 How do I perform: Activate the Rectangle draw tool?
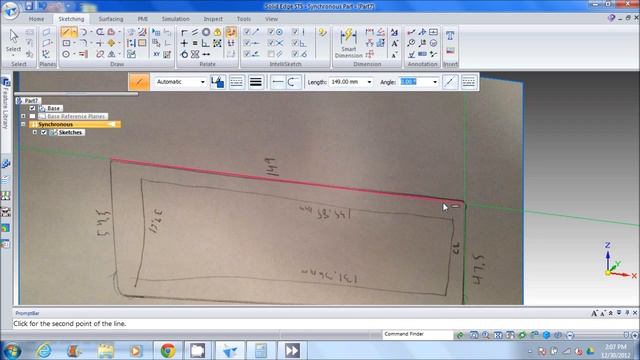66,43
